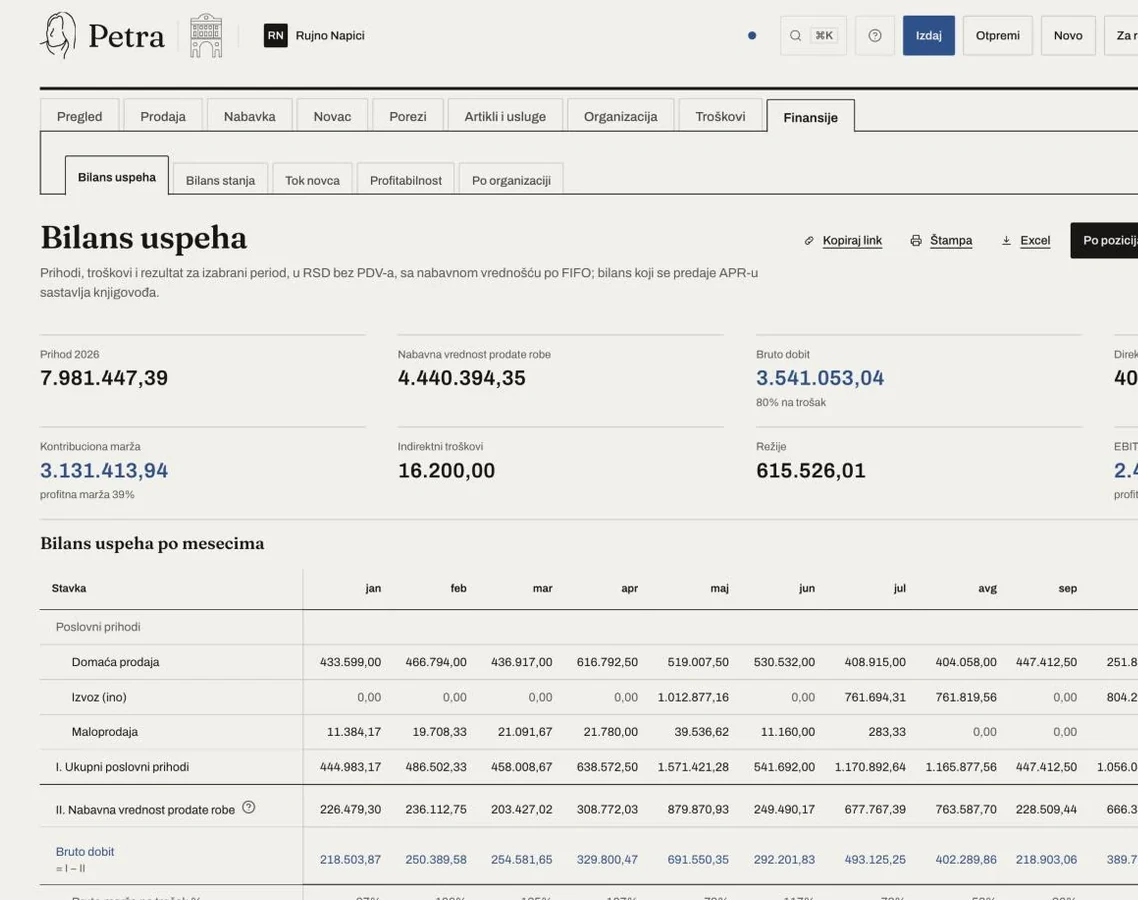Viewport: 1138px width, 900px height.
Task: Click the download icon beside Excel
Action: pyautogui.click(x=1007, y=241)
